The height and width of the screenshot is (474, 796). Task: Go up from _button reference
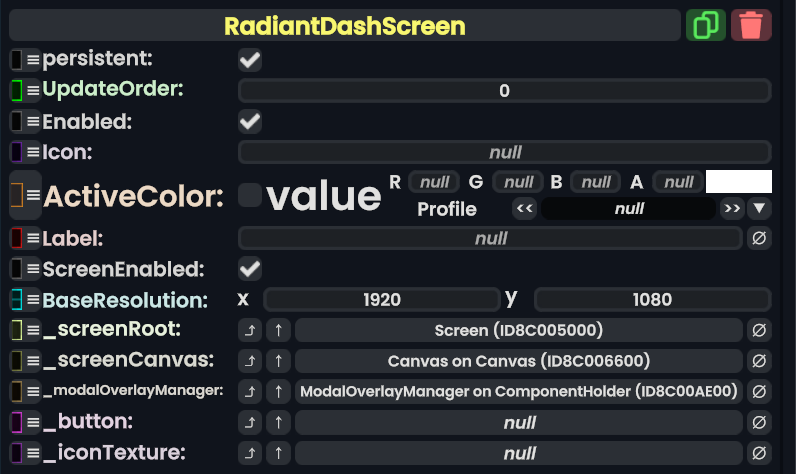point(278,422)
